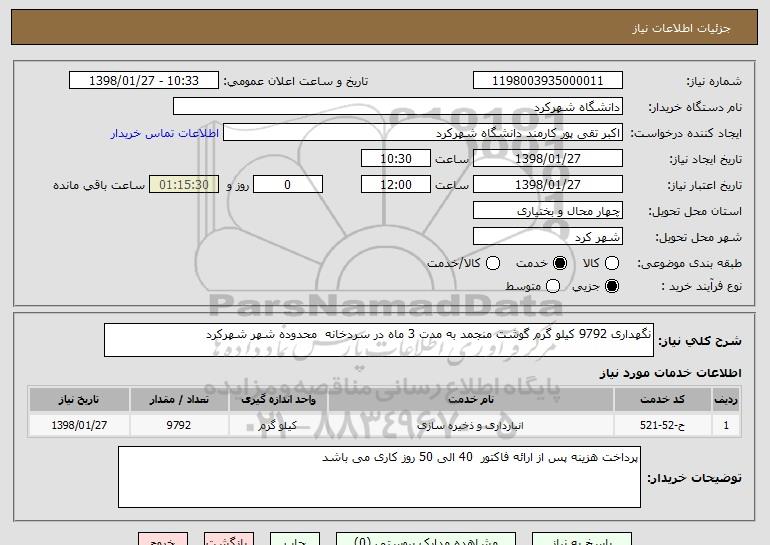Open the اطلاعات تماس خریدار link
Image resolution: width=770 pixels, height=545 pixels.
pos(165,133)
